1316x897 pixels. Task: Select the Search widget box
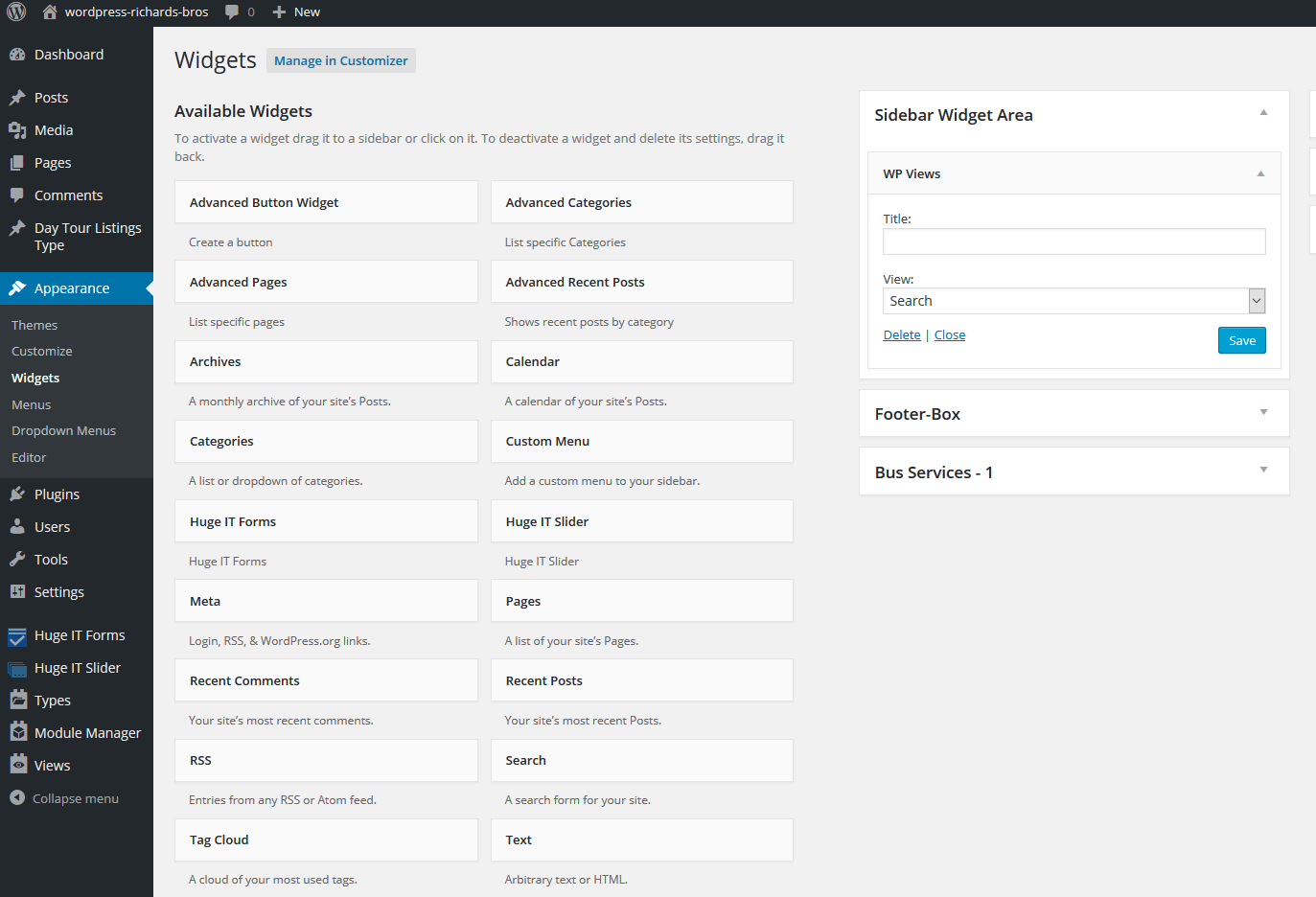pyautogui.click(x=642, y=760)
